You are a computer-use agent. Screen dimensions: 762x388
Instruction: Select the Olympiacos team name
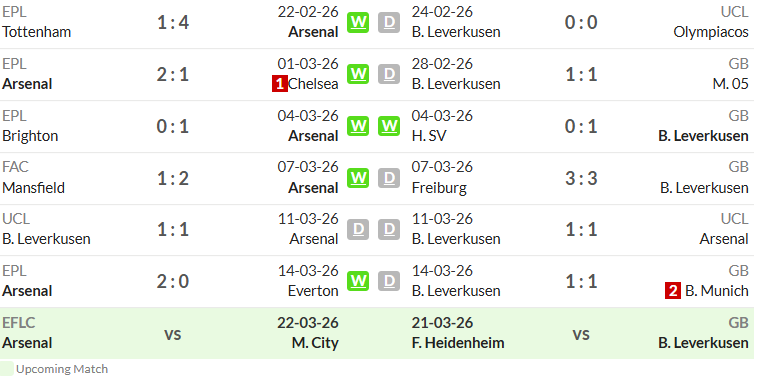point(710,32)
